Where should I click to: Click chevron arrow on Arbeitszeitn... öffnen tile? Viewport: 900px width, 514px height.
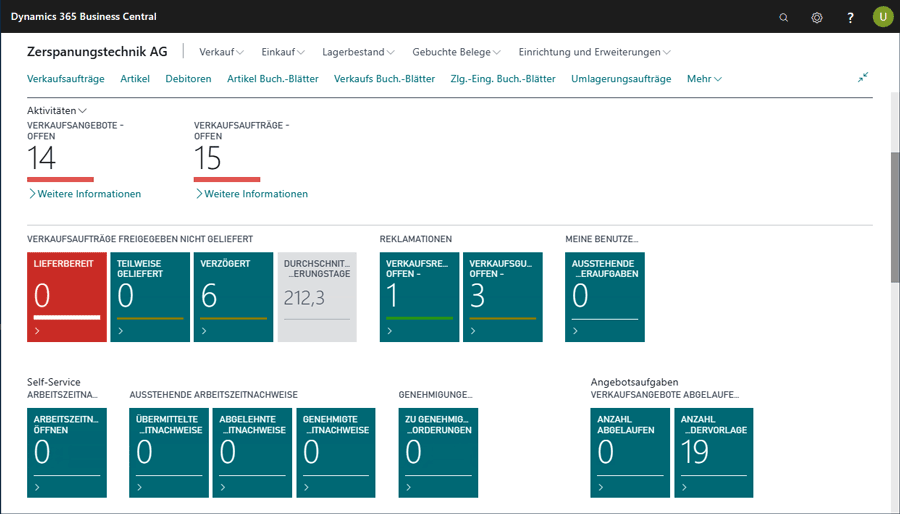37,487
